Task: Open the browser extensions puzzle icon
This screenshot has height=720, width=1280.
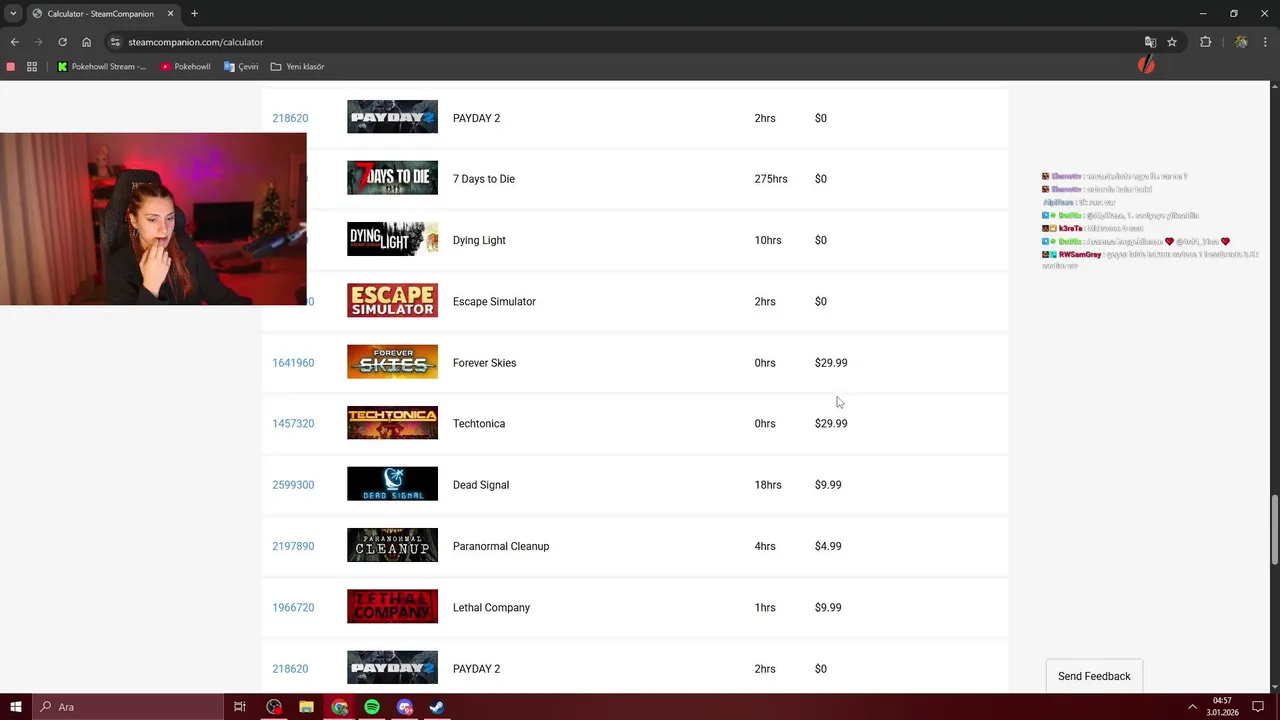Action: (1205, 42)
